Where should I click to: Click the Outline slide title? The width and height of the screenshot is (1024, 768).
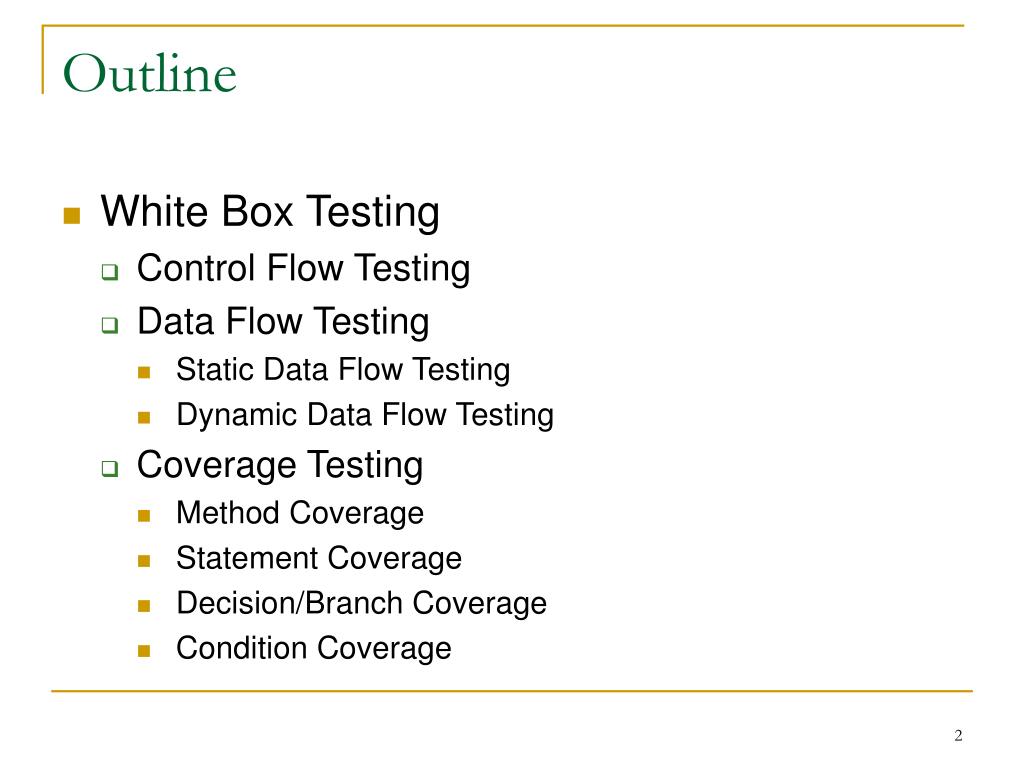click(x=150, y=73)
